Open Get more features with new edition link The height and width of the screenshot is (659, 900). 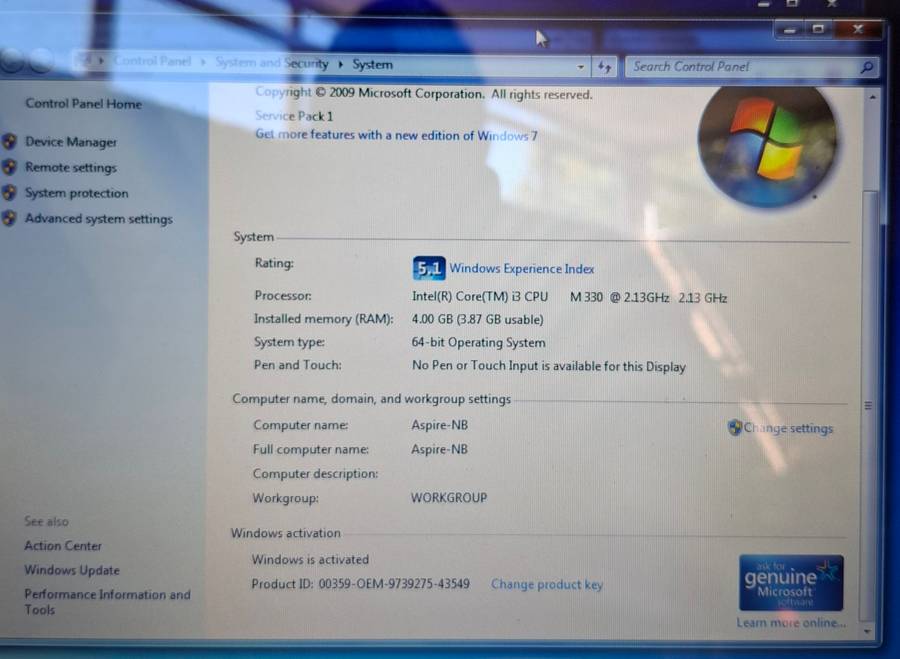(396, 135)
